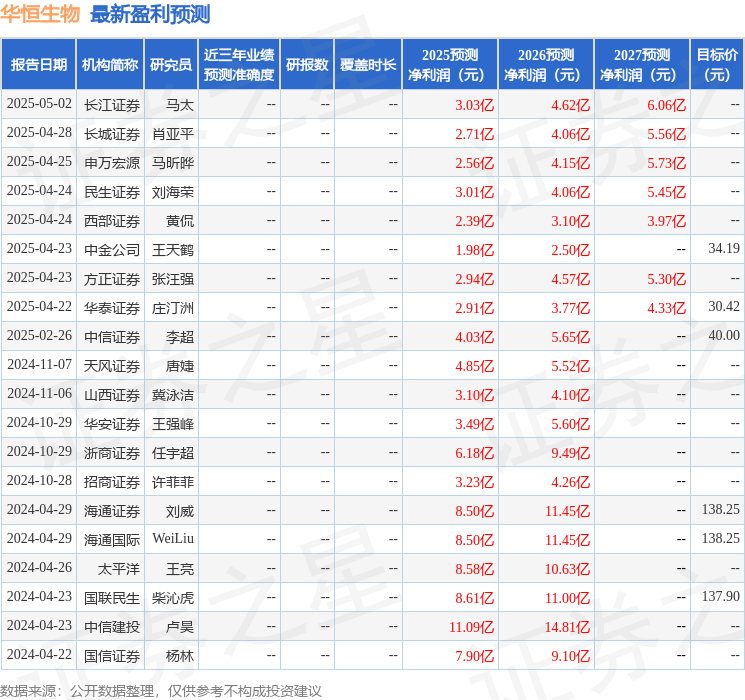Click the 14.81亿 forecast value

click(x=567, y=627)
